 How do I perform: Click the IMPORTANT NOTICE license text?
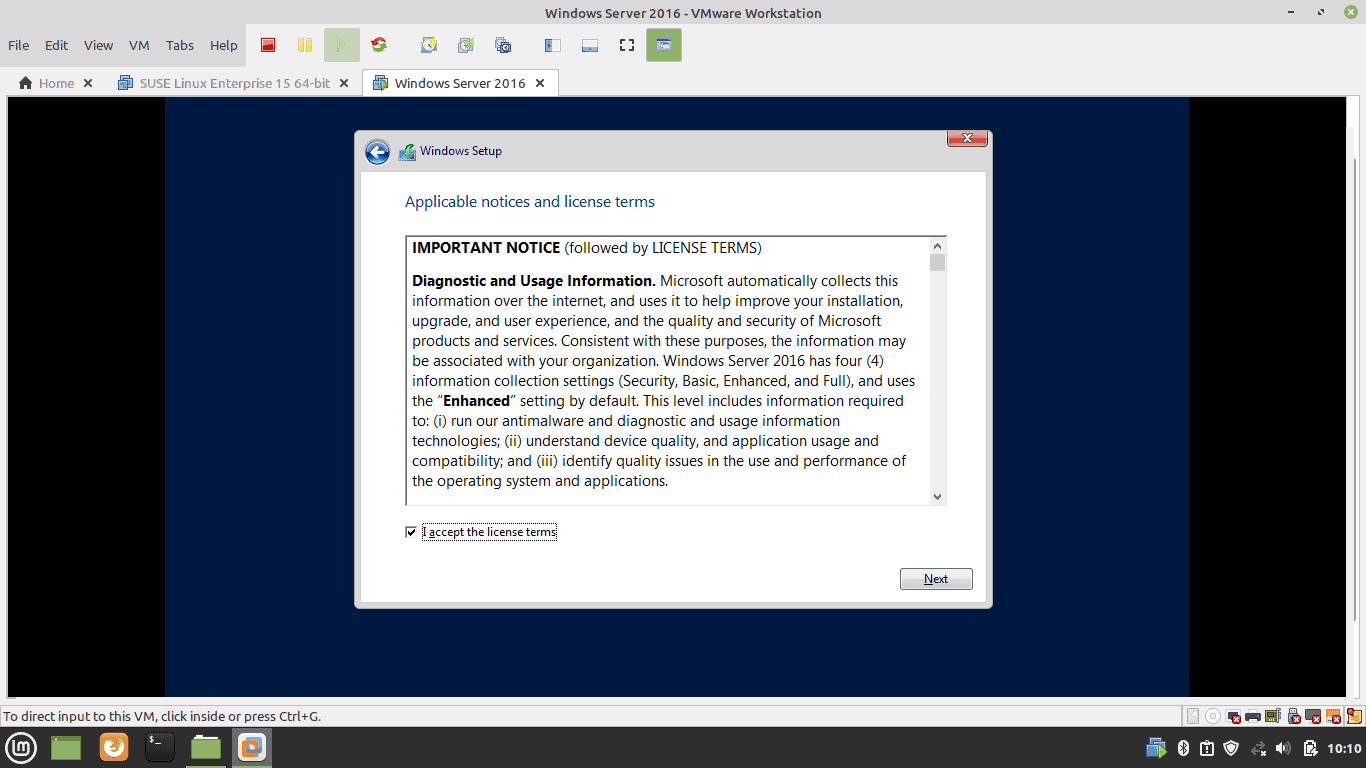coord(486,248)
